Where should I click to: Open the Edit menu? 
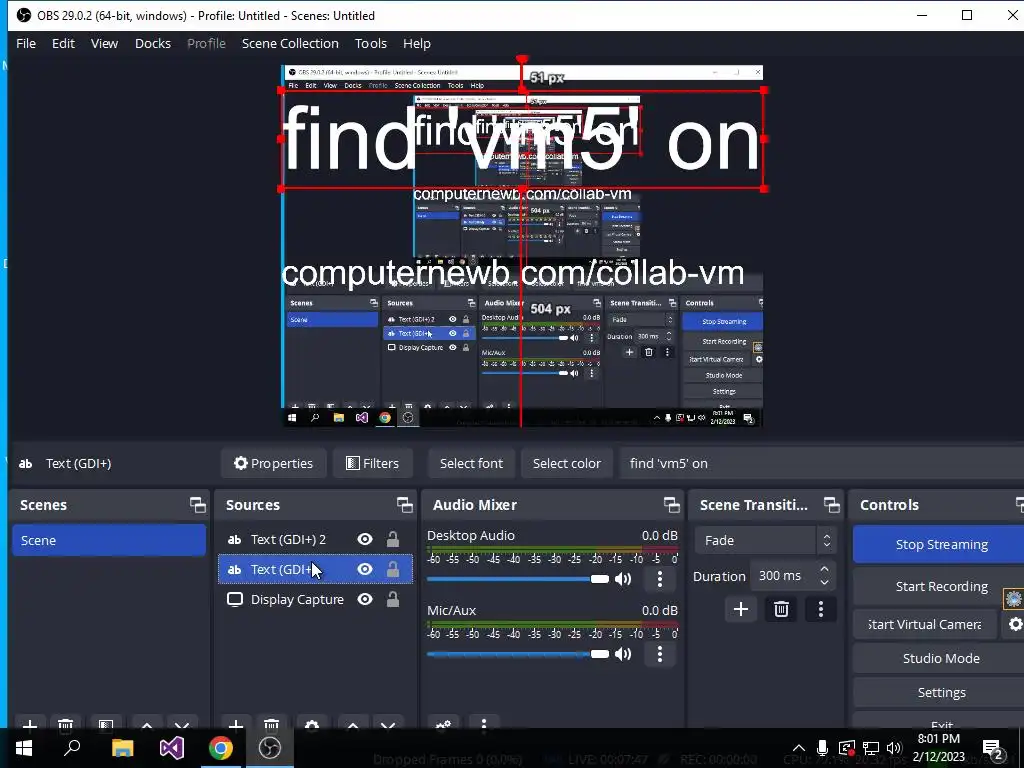[63, 44]
